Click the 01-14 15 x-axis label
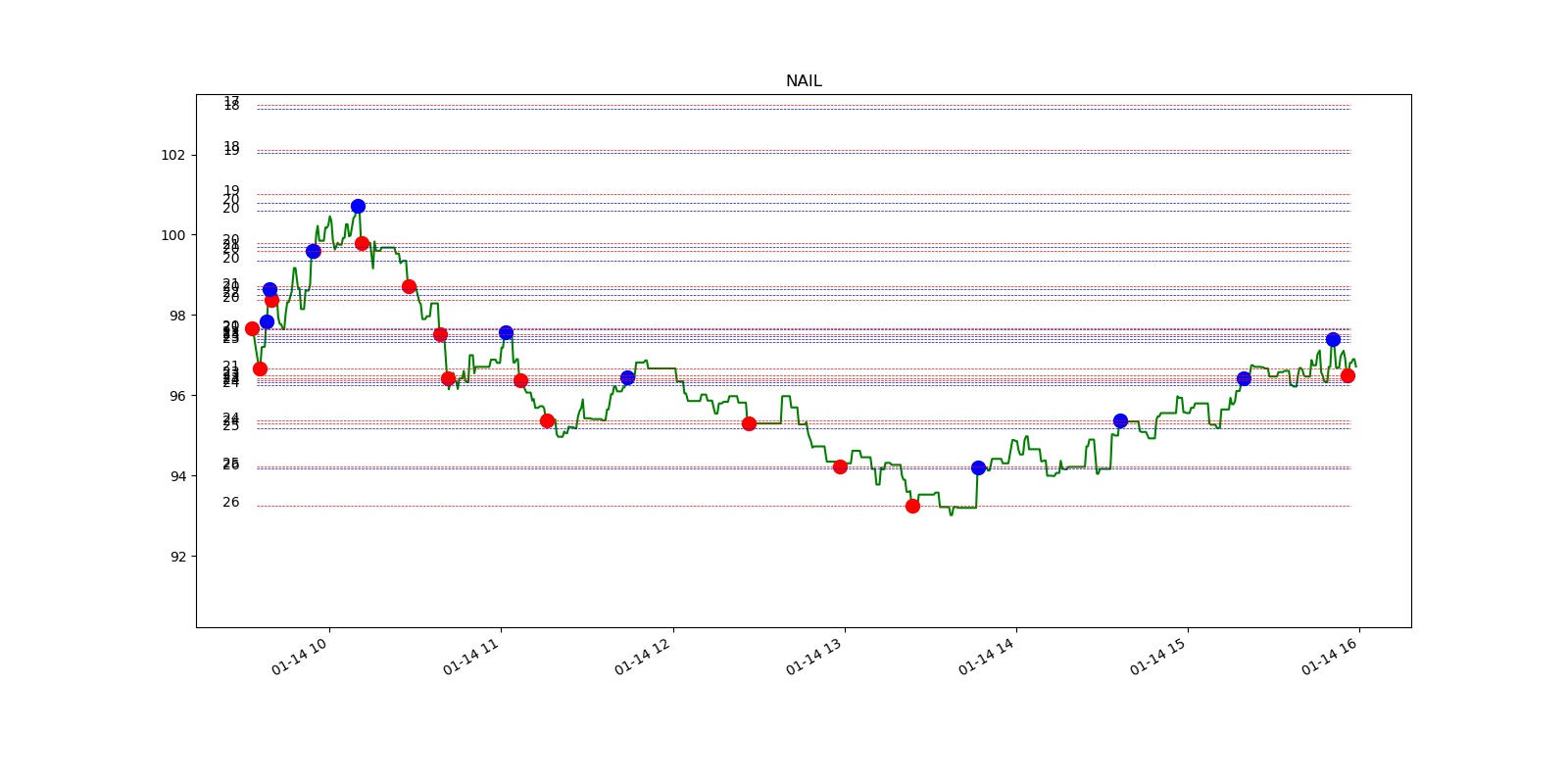Screen dimensions: 1568x784 tap(1158, 656)
